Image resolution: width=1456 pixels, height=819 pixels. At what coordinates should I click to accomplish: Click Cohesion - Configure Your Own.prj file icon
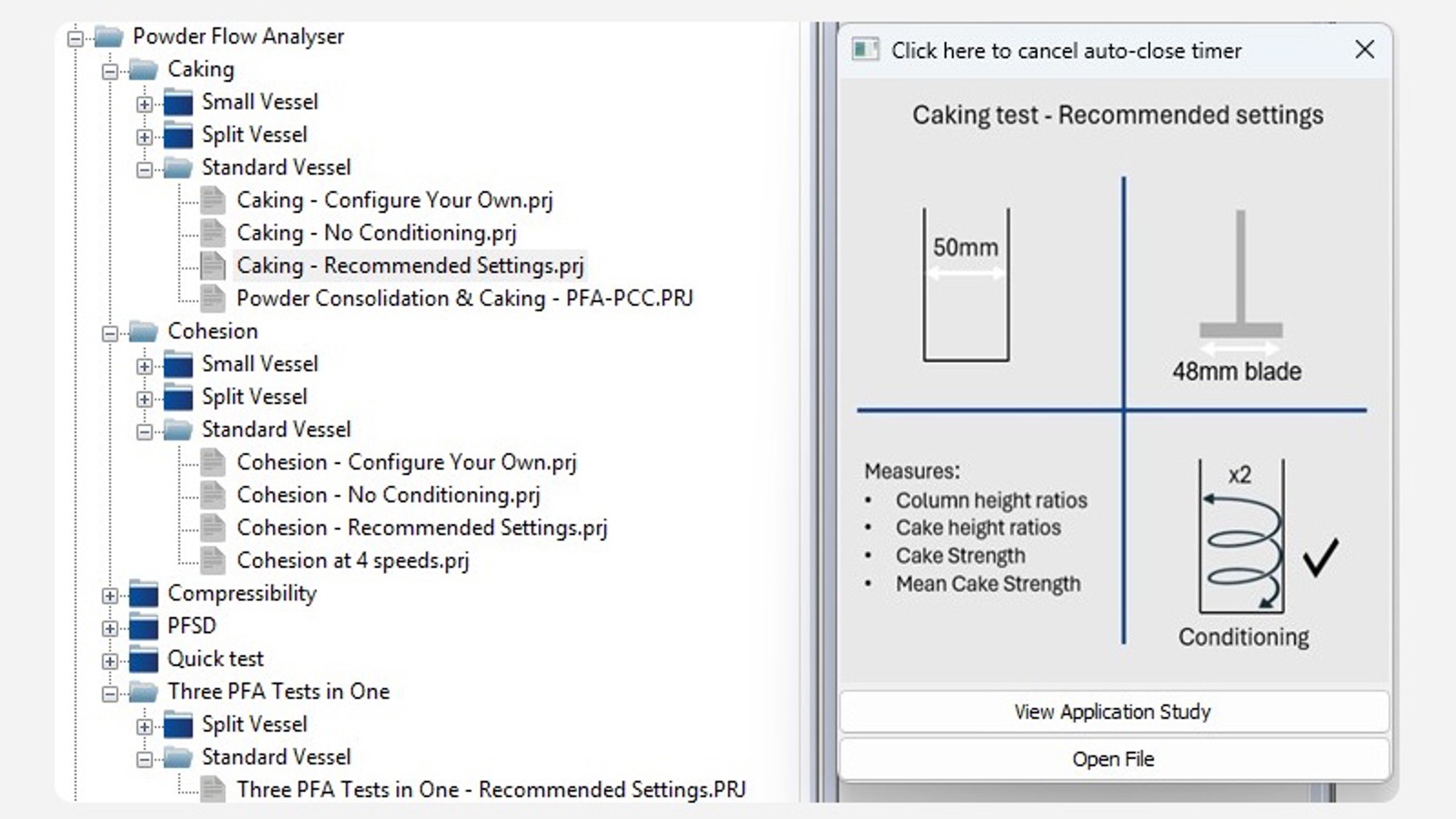click(213, 462)
